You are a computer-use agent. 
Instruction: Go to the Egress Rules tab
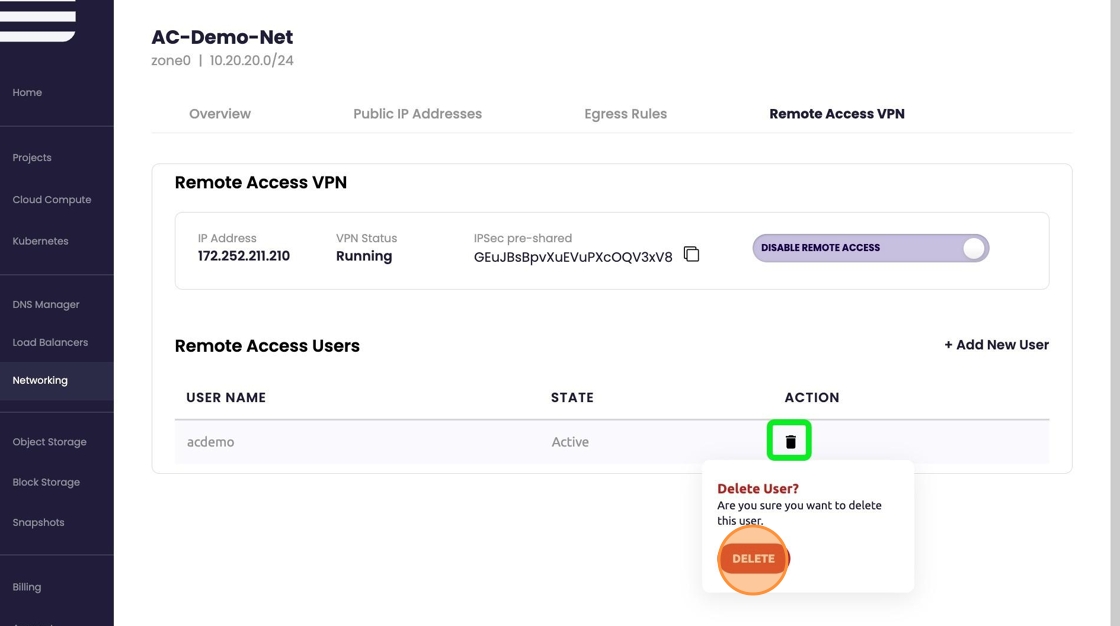[x=625, y=114]
